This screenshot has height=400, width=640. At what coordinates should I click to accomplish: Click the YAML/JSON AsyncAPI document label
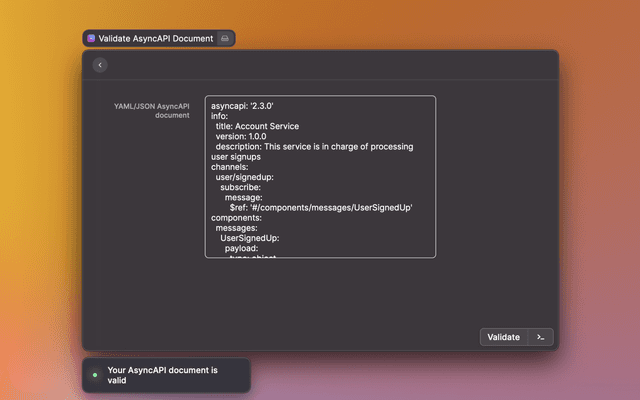point(152,110)
